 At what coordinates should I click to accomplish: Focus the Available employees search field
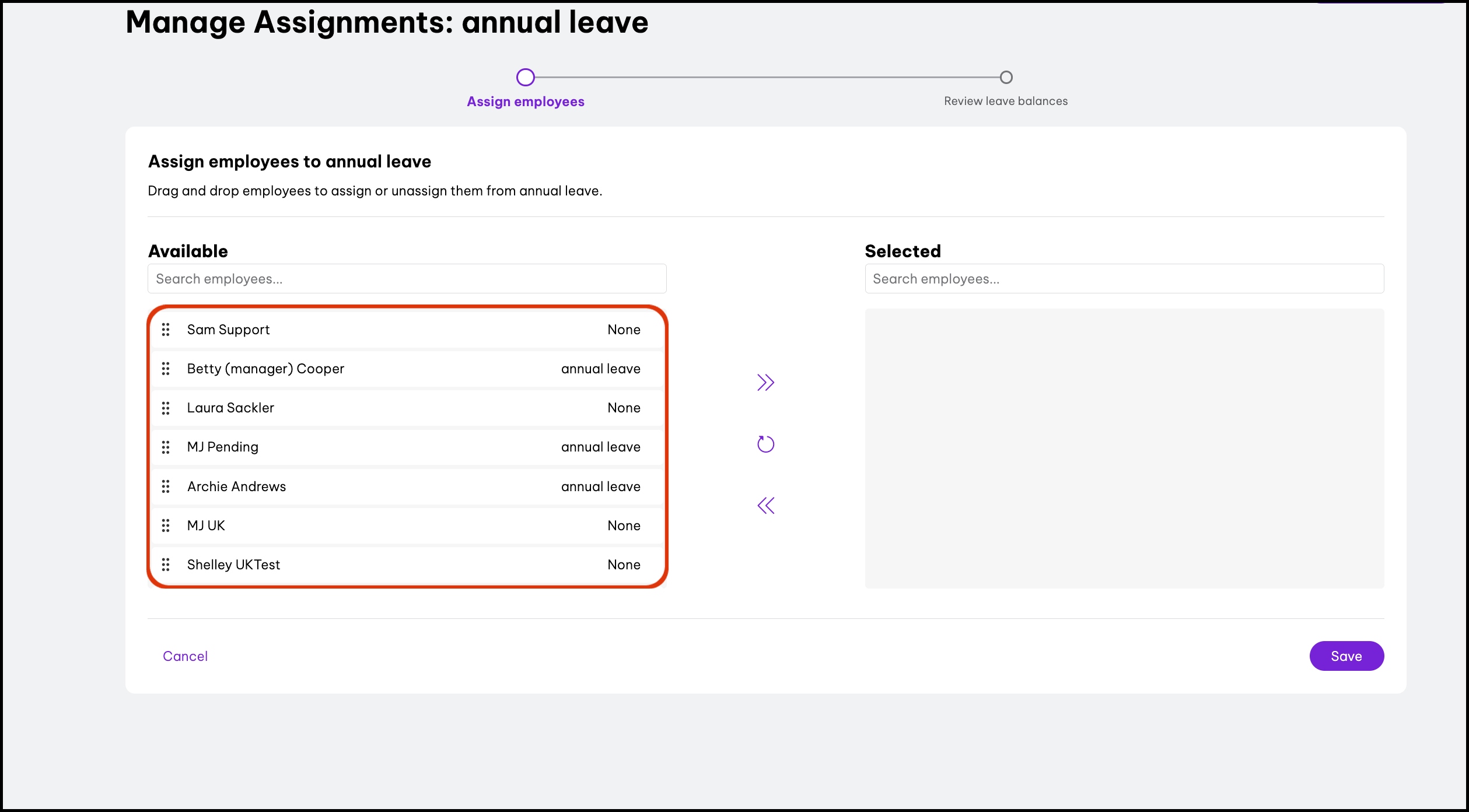pyautogui.click(x=407, y=279)
